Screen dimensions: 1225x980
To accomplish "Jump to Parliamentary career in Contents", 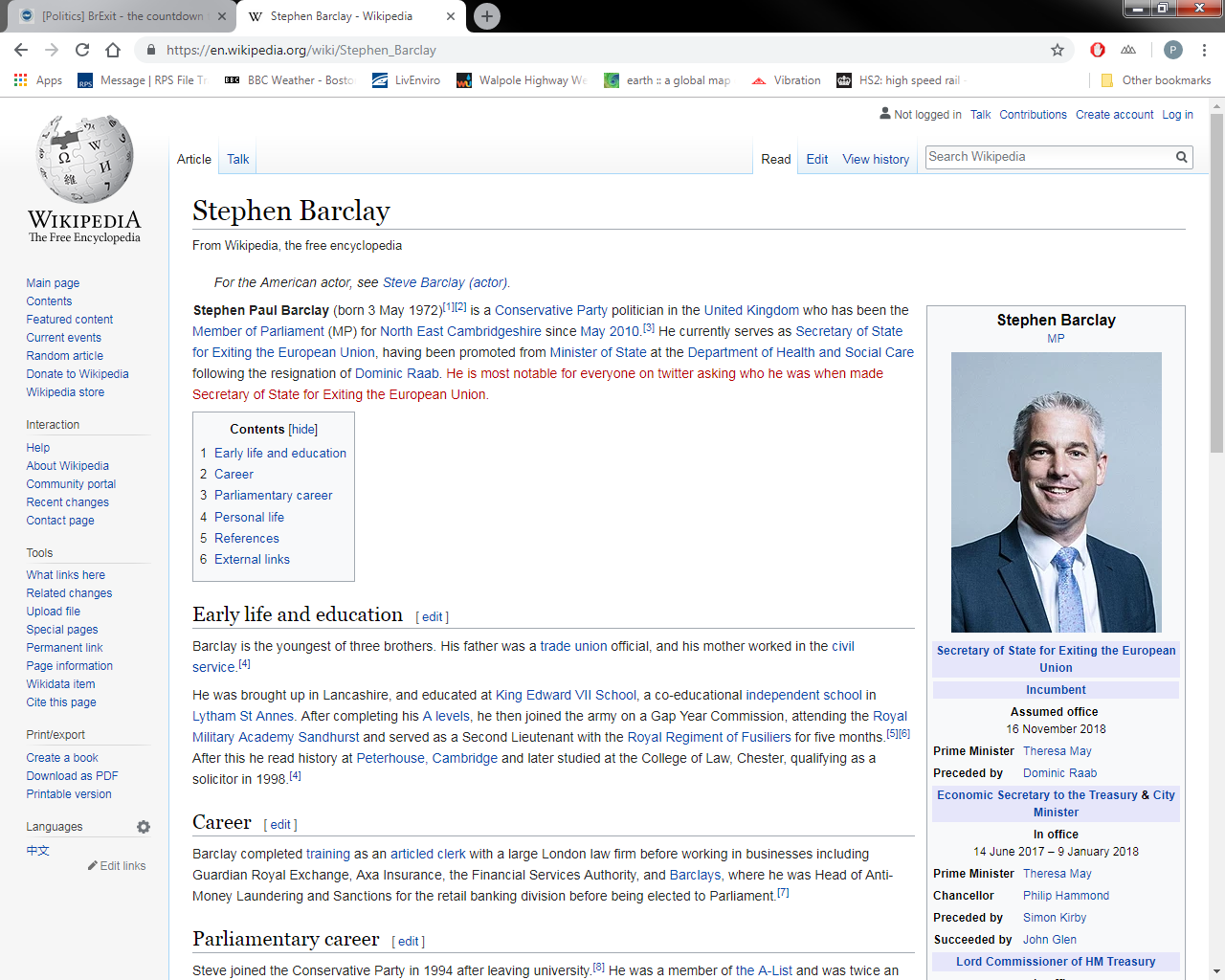I will click(273, 496).
